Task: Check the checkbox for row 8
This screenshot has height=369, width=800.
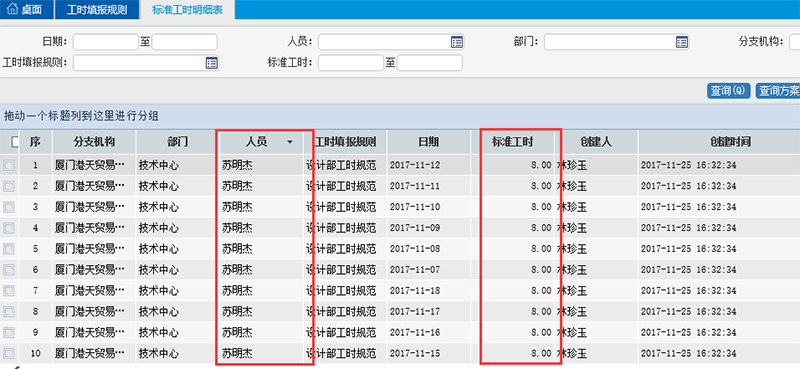Action: pyautogui.click(x=9, y=311)
